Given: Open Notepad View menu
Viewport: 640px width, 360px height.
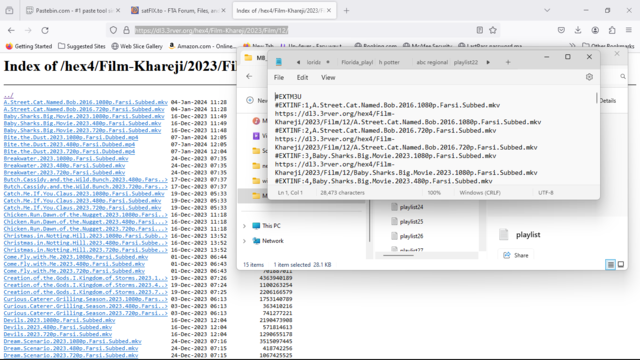Looking at the screenshot, I should (328, 77).
